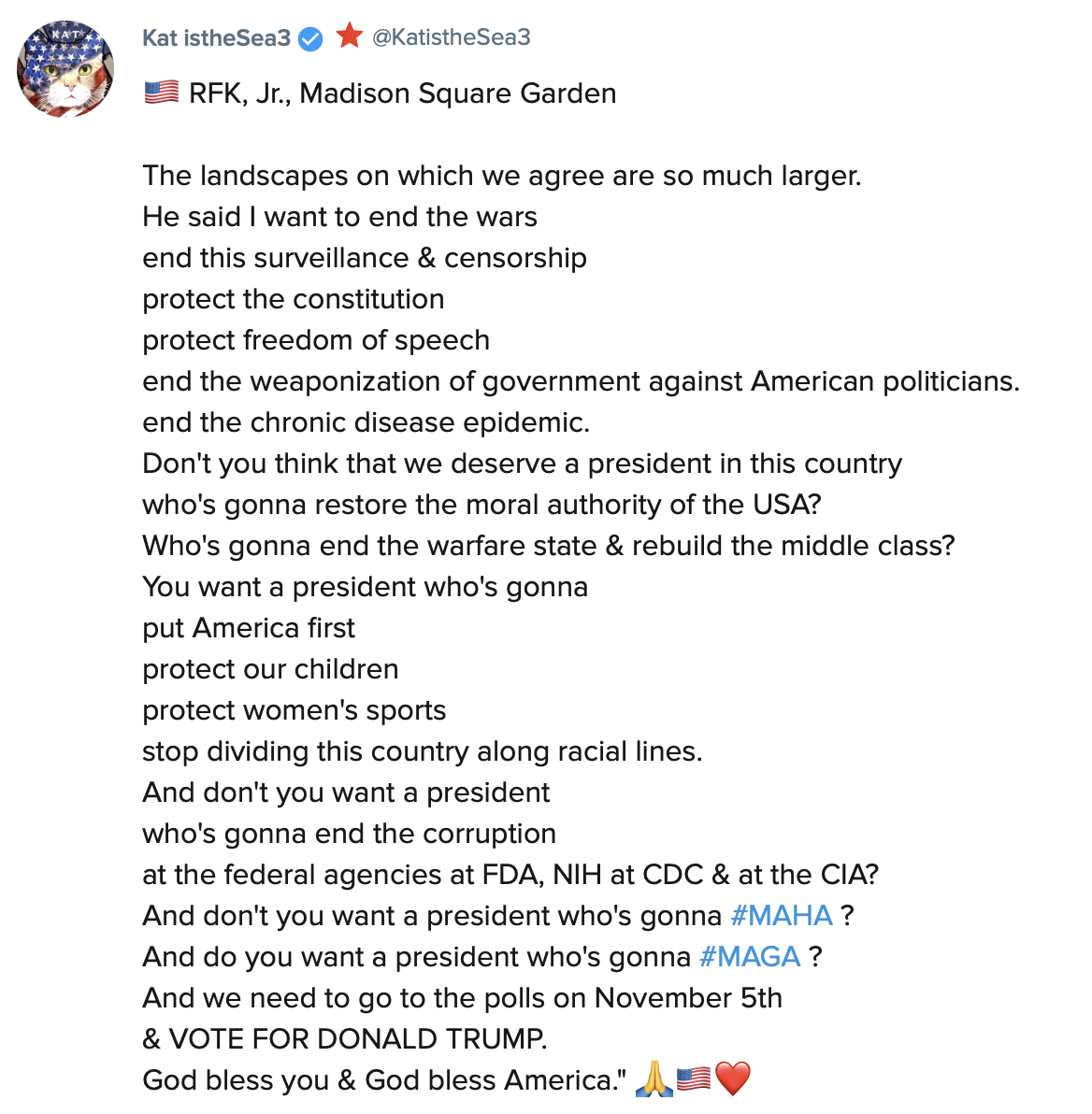This screenshot has height=1114, width=1092.
Task: Click the "VOTE FOR DONALD TRUMP" line
Action: click(344, 1038)
